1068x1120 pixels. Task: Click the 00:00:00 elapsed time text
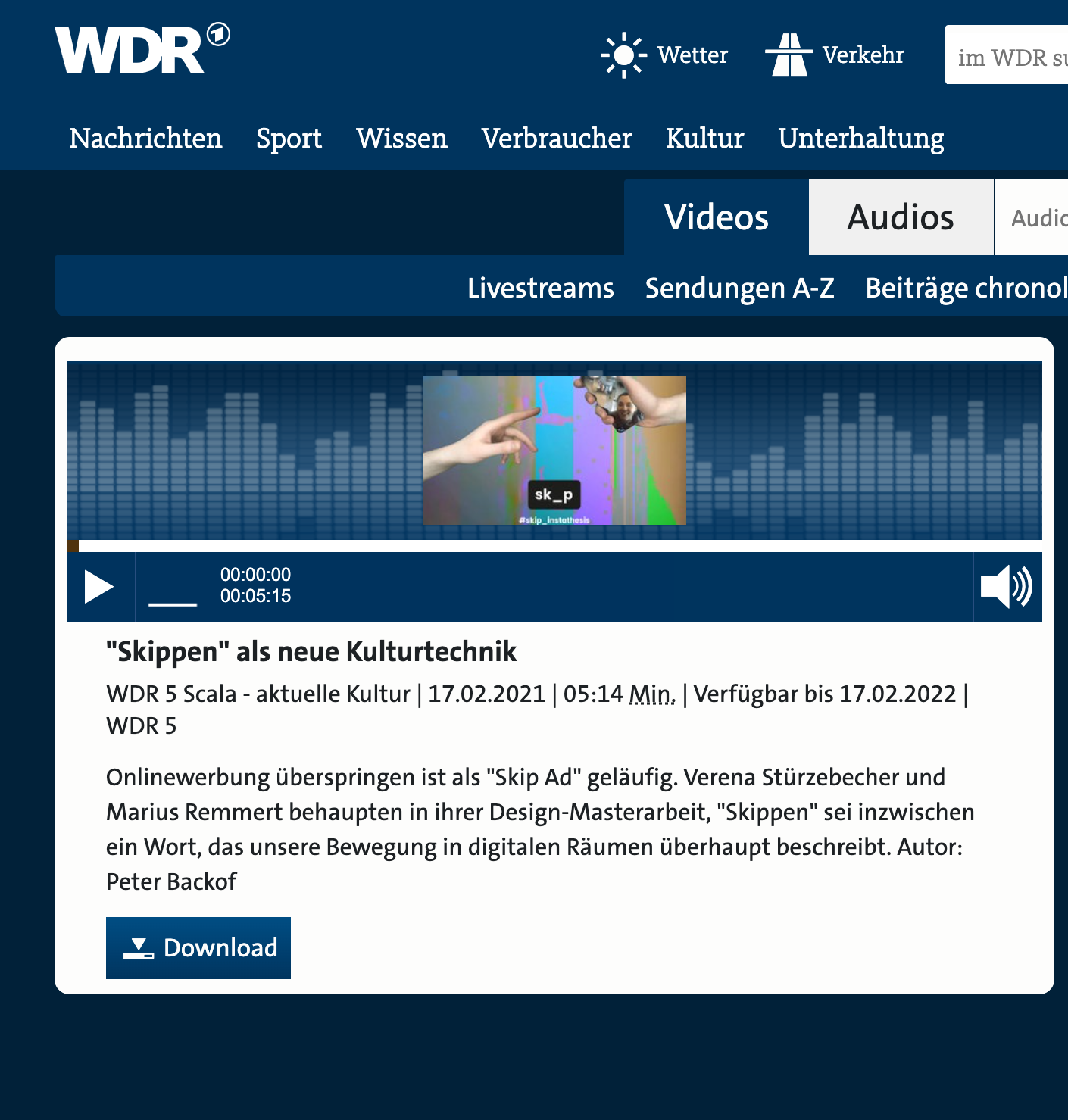coord(256,575)
